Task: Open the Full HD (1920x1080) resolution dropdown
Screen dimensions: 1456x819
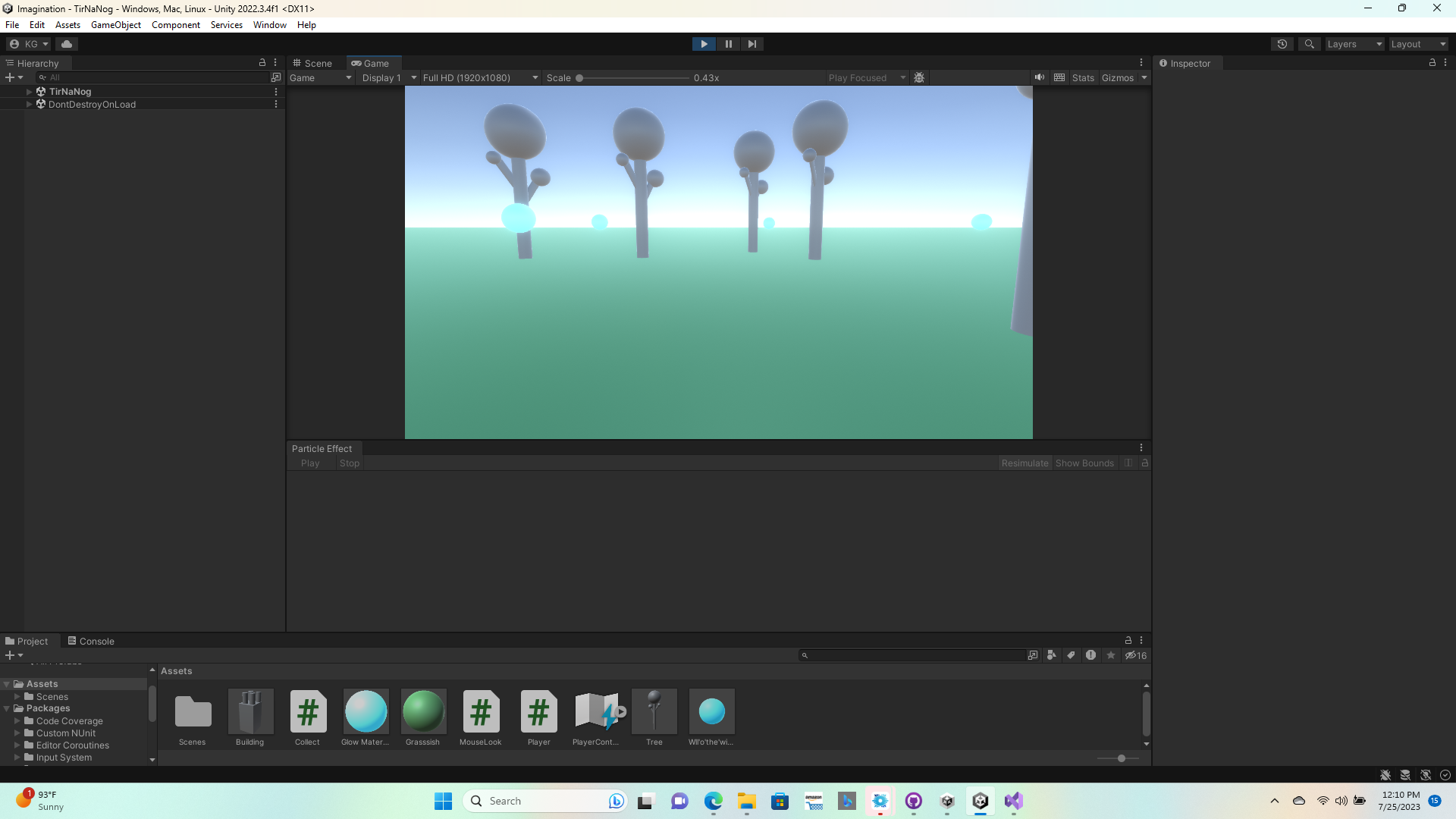Action: pyautogui.click(x=479, y=77)
